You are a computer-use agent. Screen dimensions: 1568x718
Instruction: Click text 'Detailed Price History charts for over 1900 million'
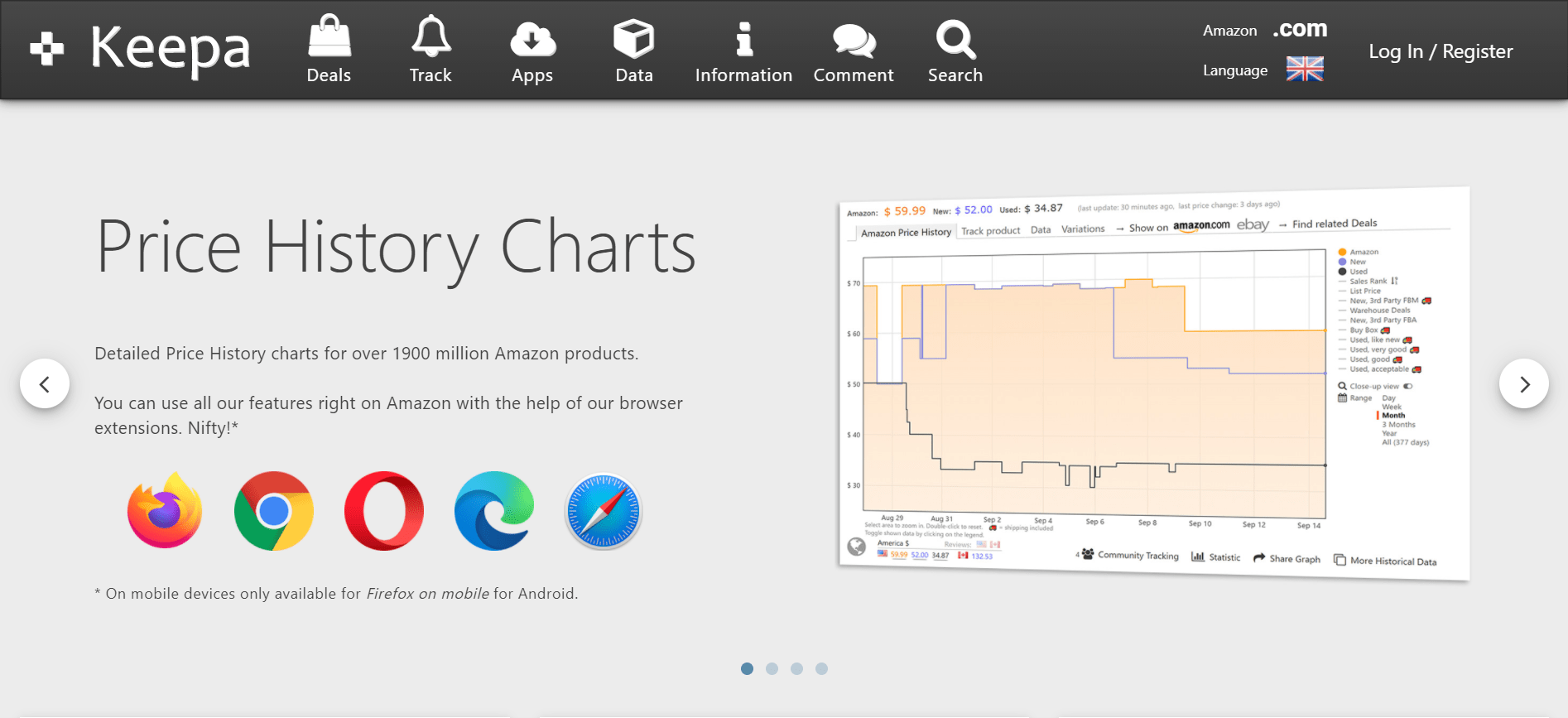291,354
